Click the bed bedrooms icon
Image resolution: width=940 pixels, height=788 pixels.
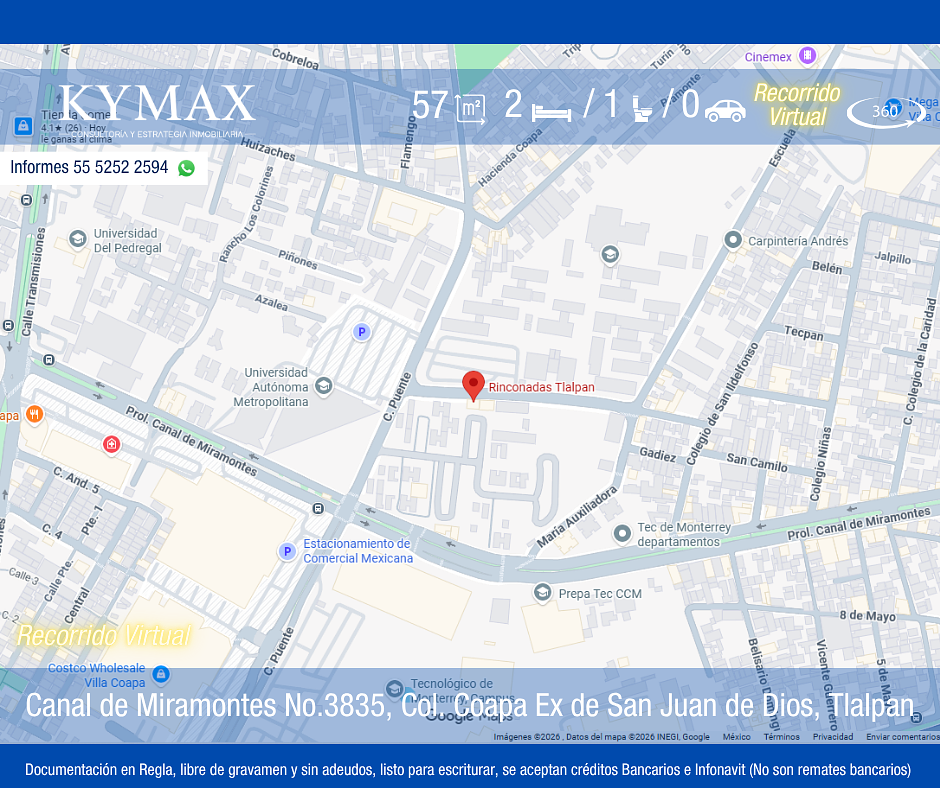(551, 112)
